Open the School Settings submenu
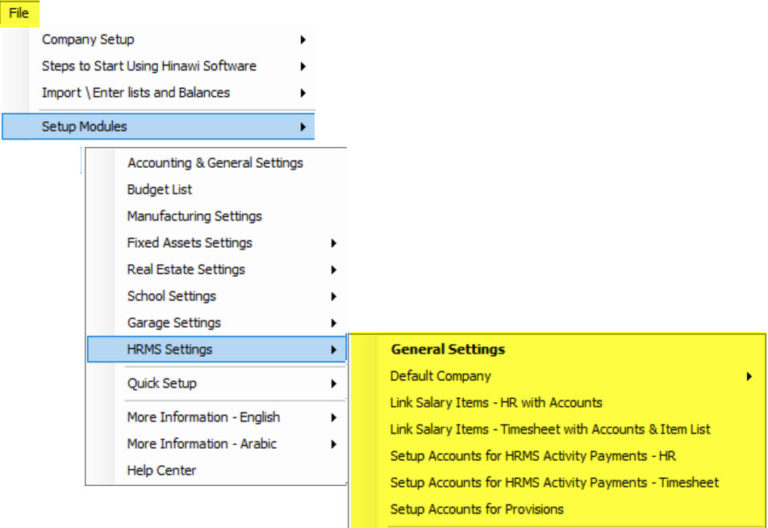Viewport: 768px width, 528px height. [x=171, y=296]
